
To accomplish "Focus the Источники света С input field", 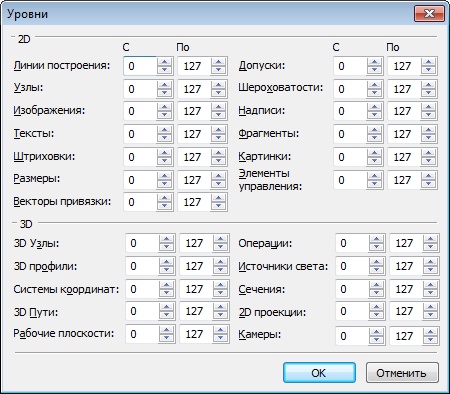I will pyautogui.click(x=352, y=266).
